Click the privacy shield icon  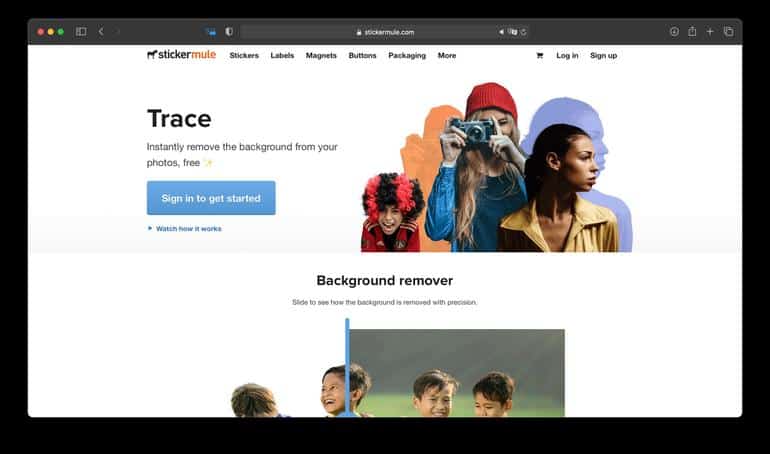[x=229, y=32]
